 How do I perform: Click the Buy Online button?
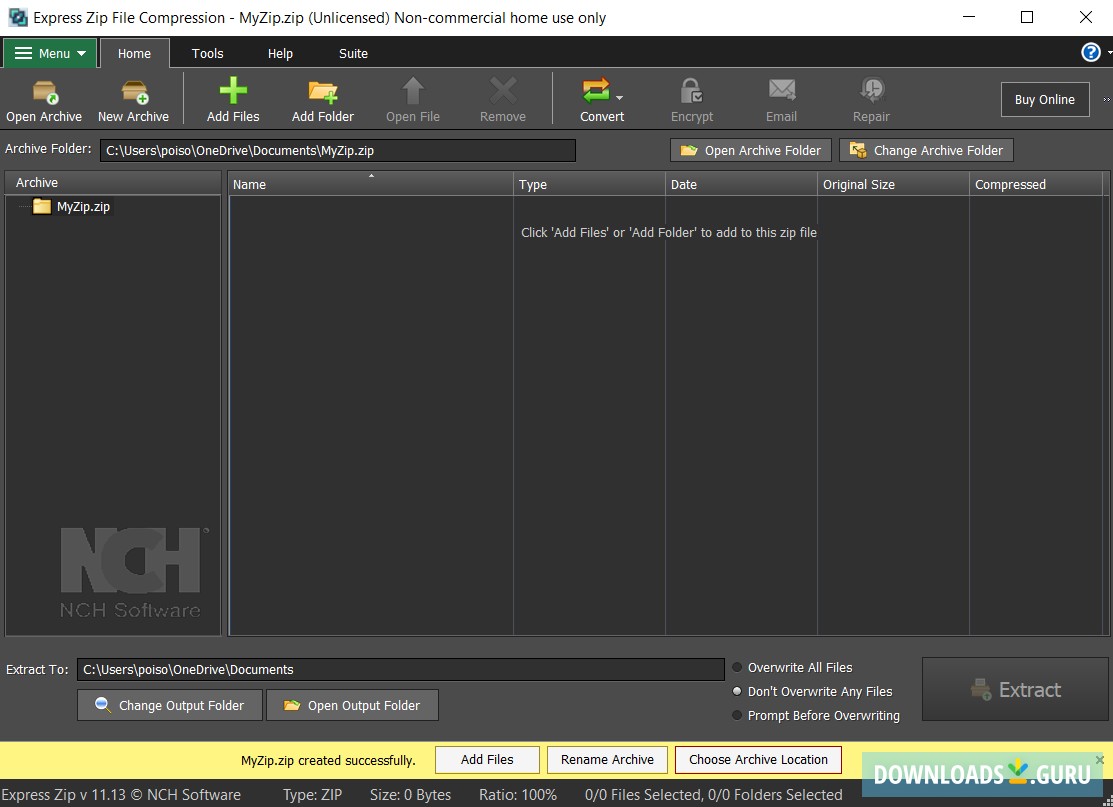coord(1045,99)
